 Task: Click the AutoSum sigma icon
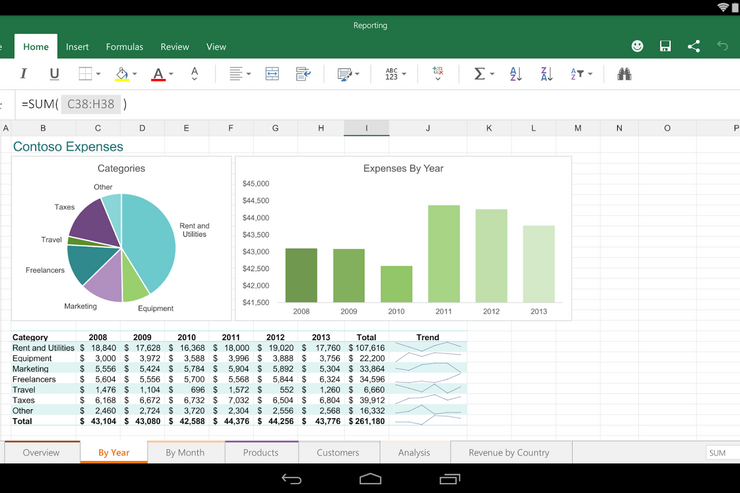pyautogui.click(x=479, y=74)
